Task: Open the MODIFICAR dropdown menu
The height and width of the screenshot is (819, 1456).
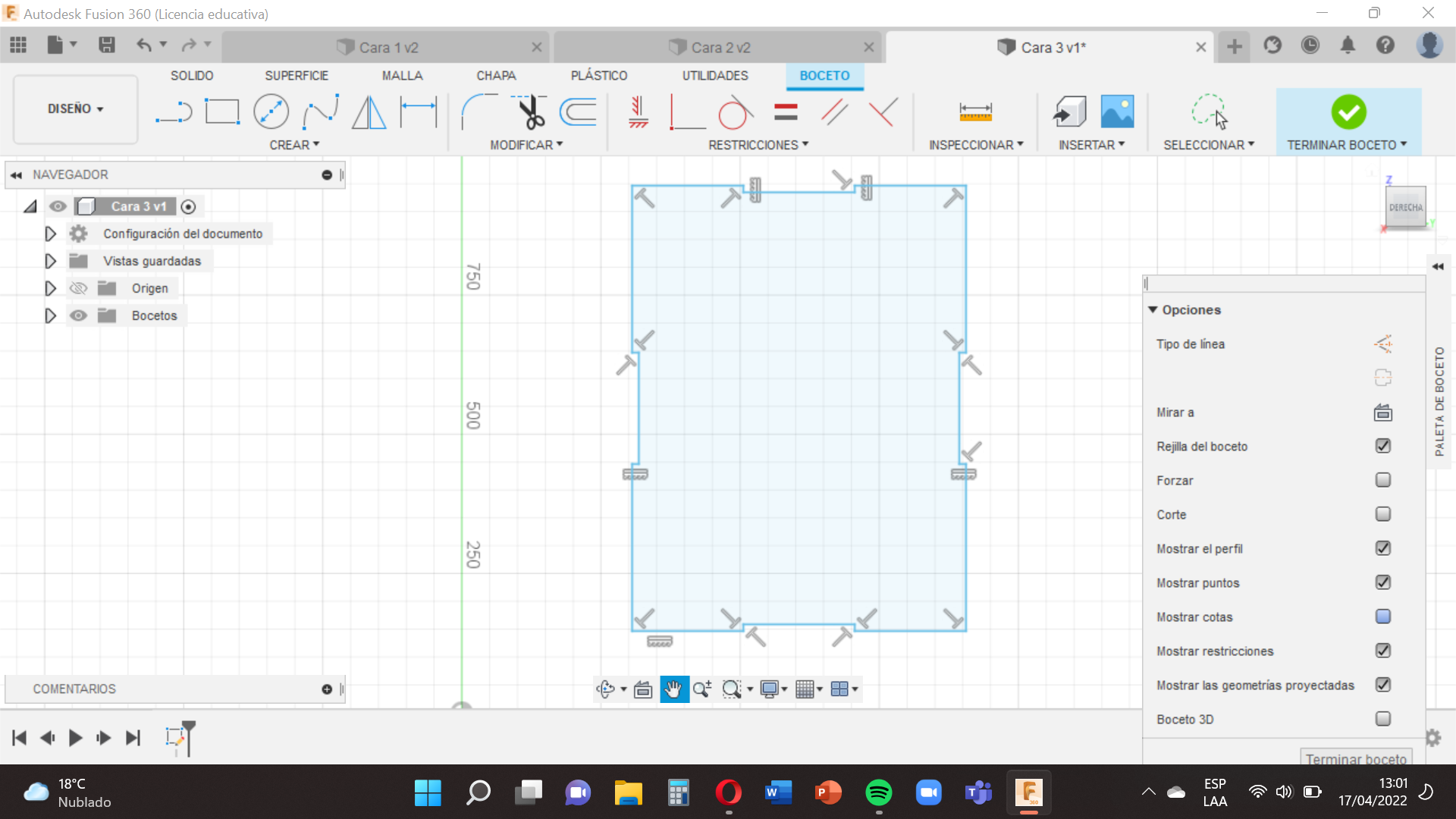Action: pos(526,145)
